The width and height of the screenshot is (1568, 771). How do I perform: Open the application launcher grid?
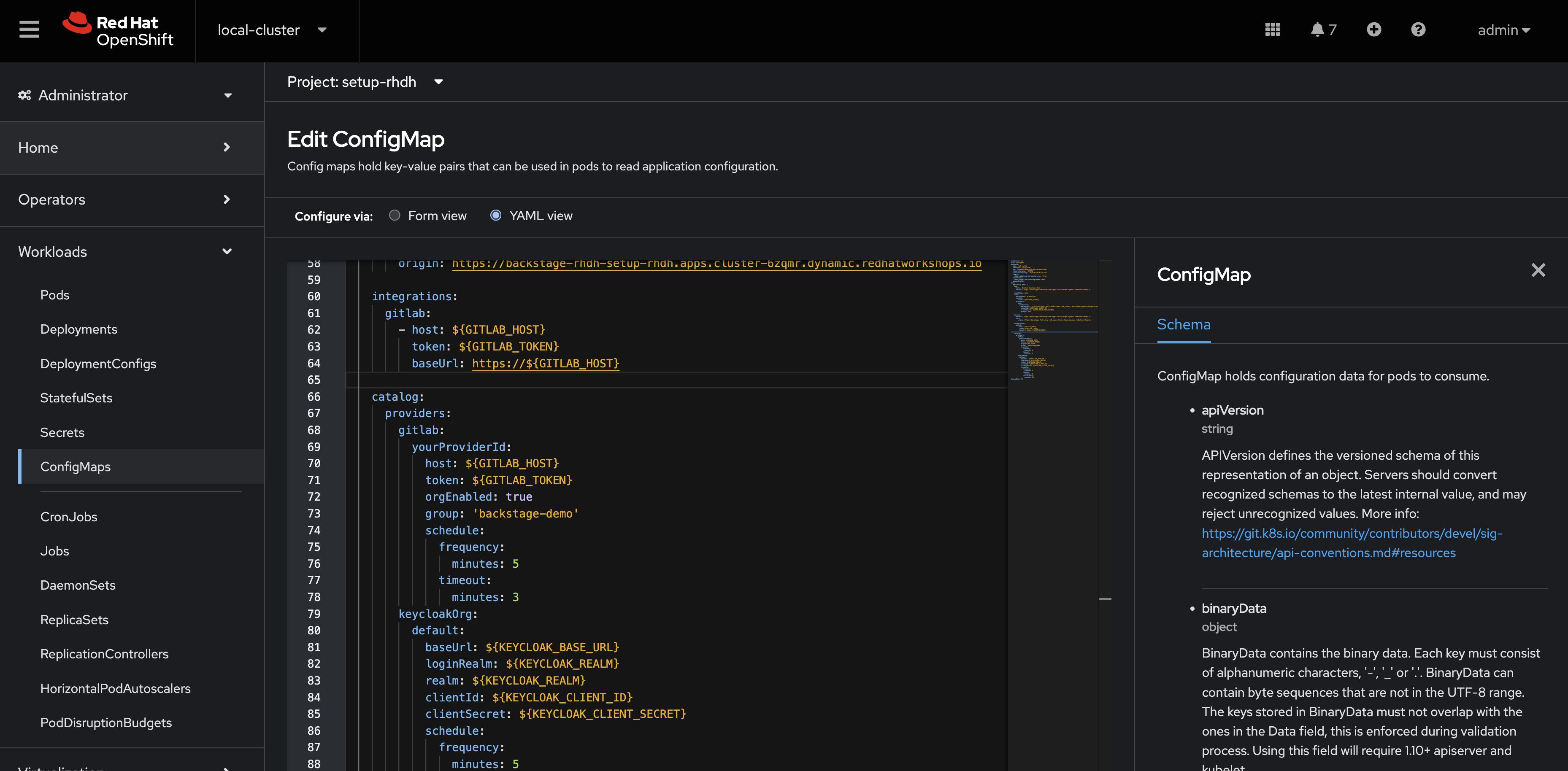point(1272,30)
